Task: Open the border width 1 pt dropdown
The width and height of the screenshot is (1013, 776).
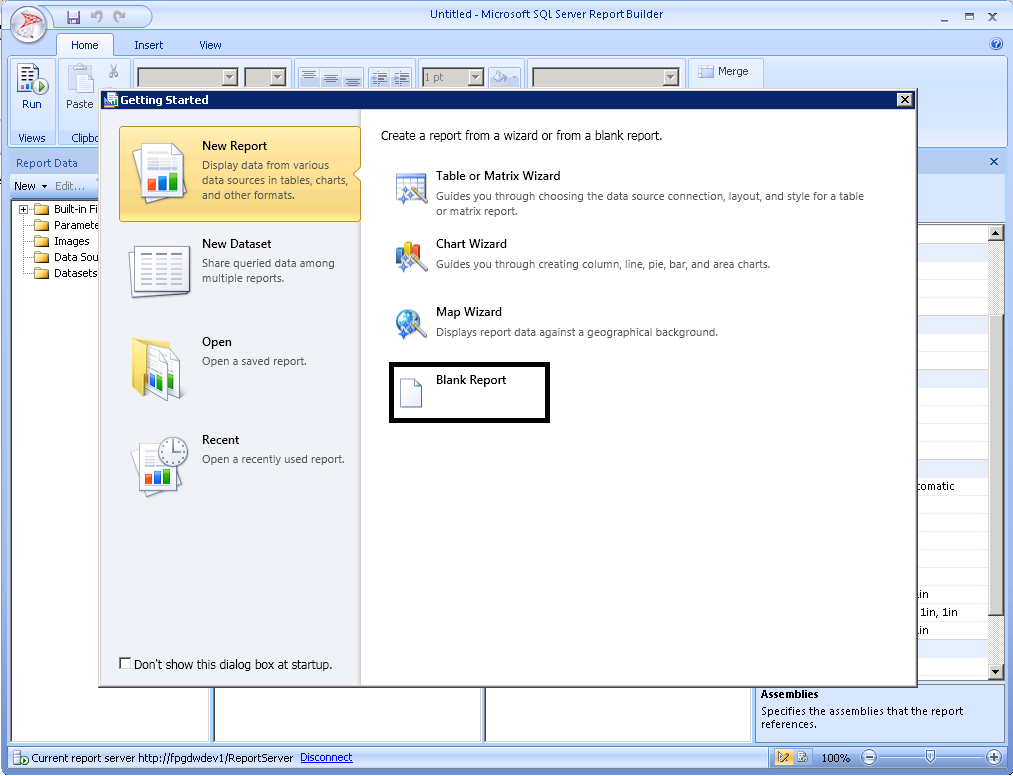Action: (x=476, y=77)
